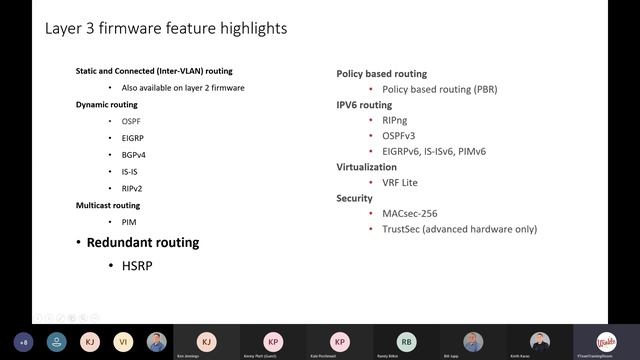
Task: Click the 'Redundant routing' heading
Action: (143, 242)
